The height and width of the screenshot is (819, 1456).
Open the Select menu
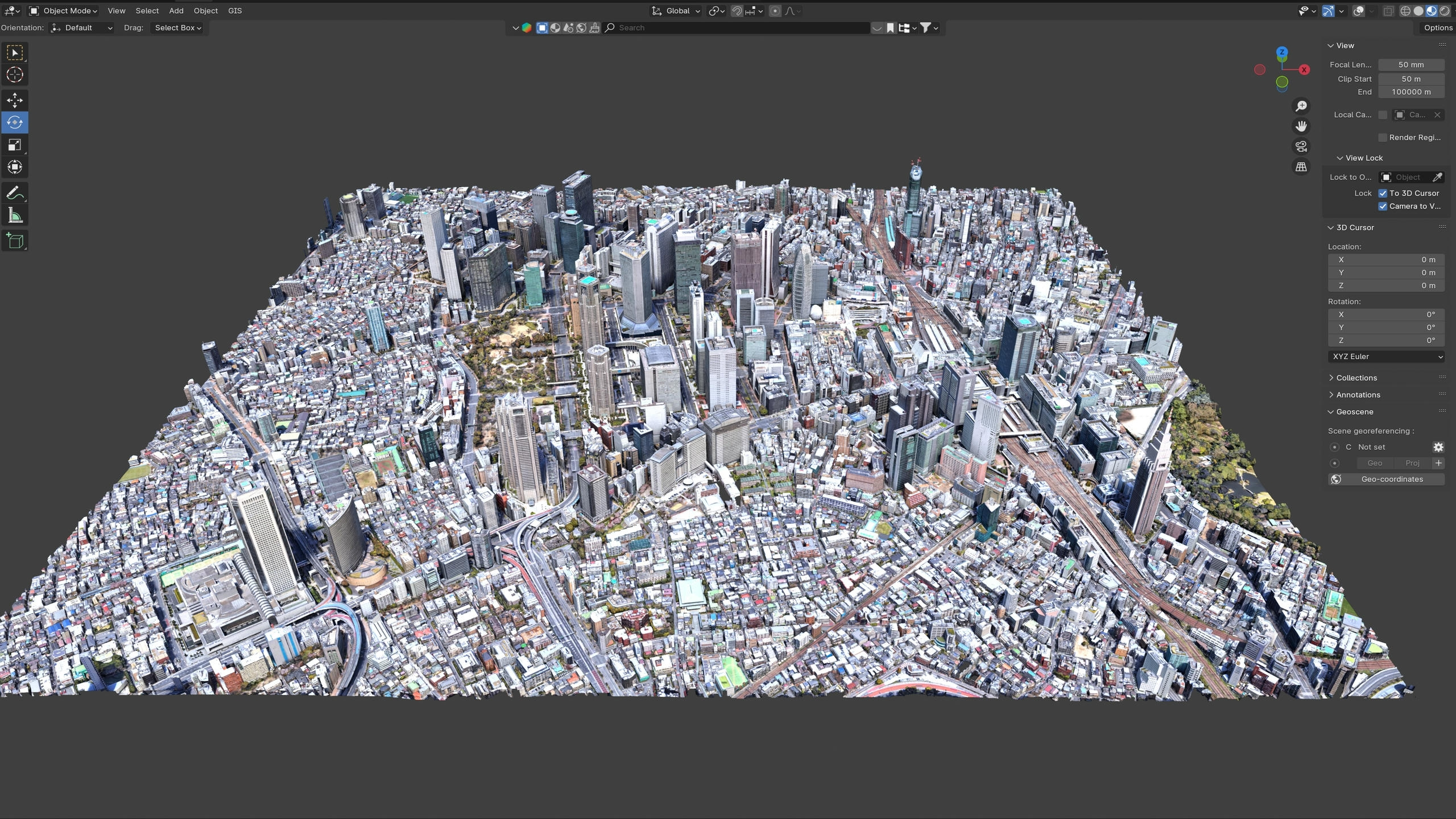coord(147,11)
